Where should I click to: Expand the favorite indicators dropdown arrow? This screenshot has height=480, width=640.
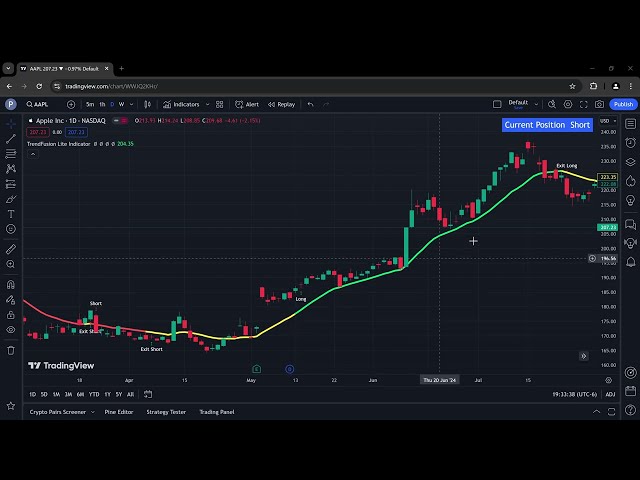click(x=207, y=104)
